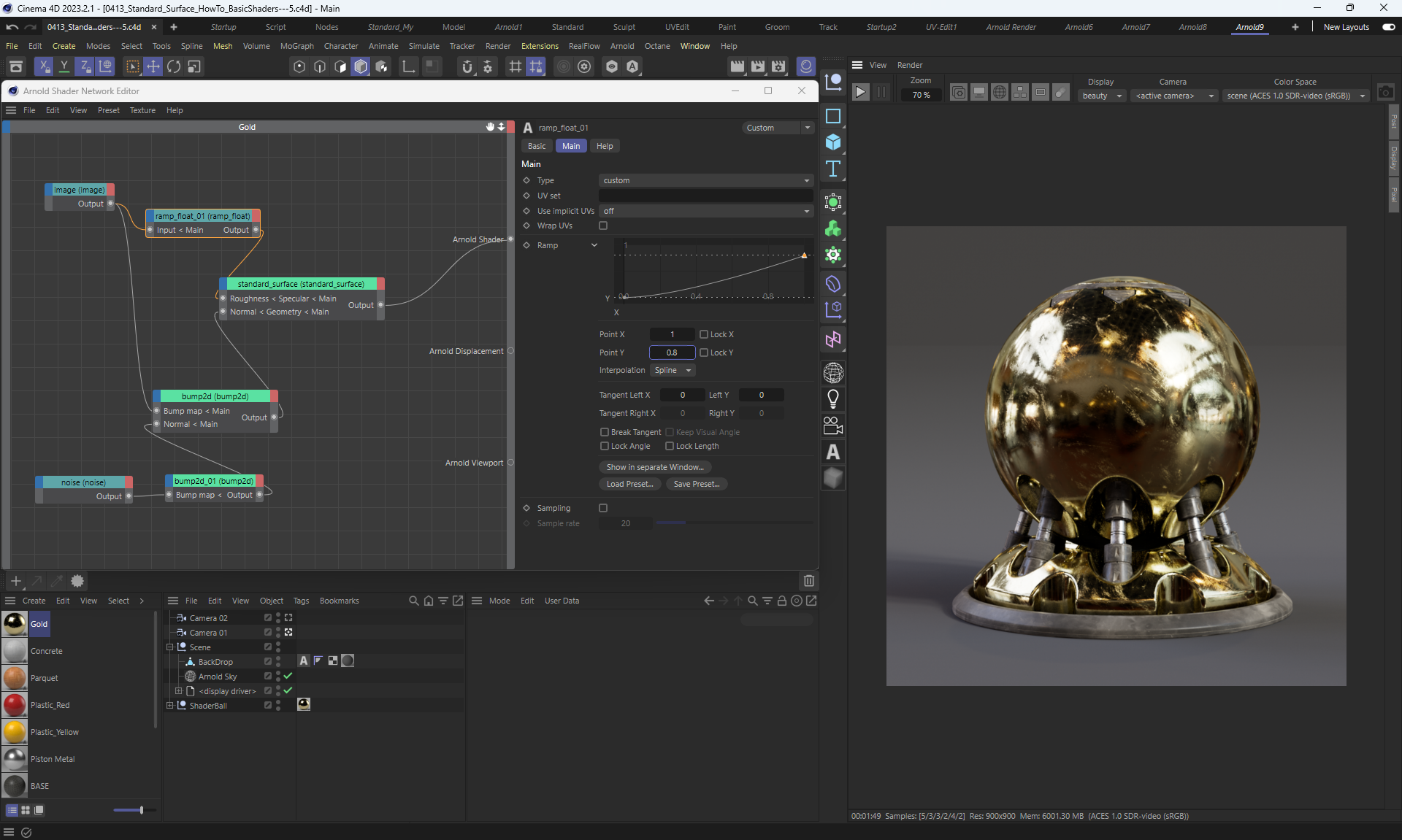Switch to the Basic tab of ramp_float_01
Screen dimensions: 1402x840
[537, 146]
